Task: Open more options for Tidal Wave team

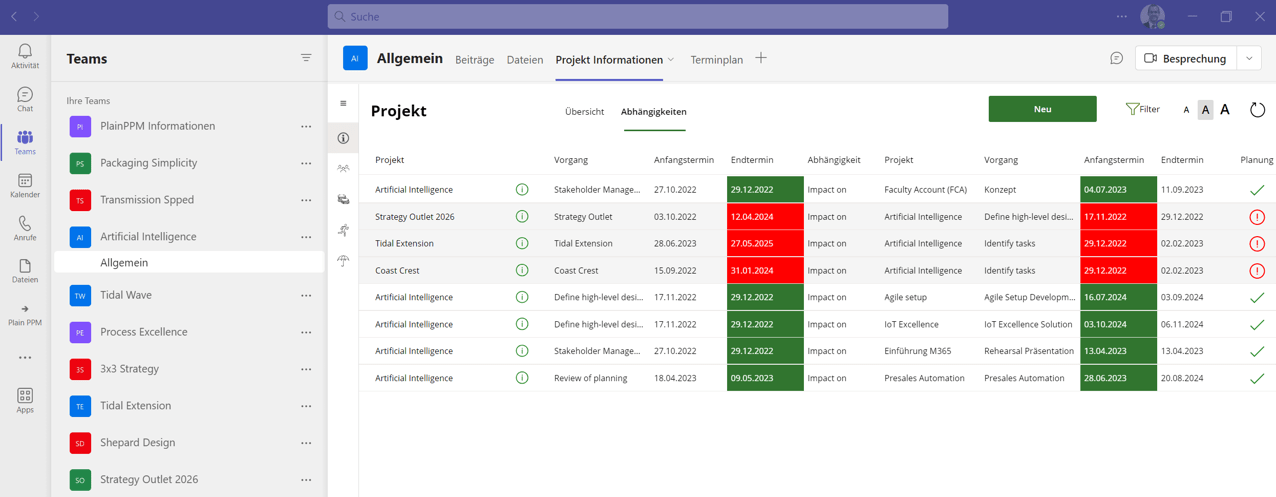Action: 306,296
